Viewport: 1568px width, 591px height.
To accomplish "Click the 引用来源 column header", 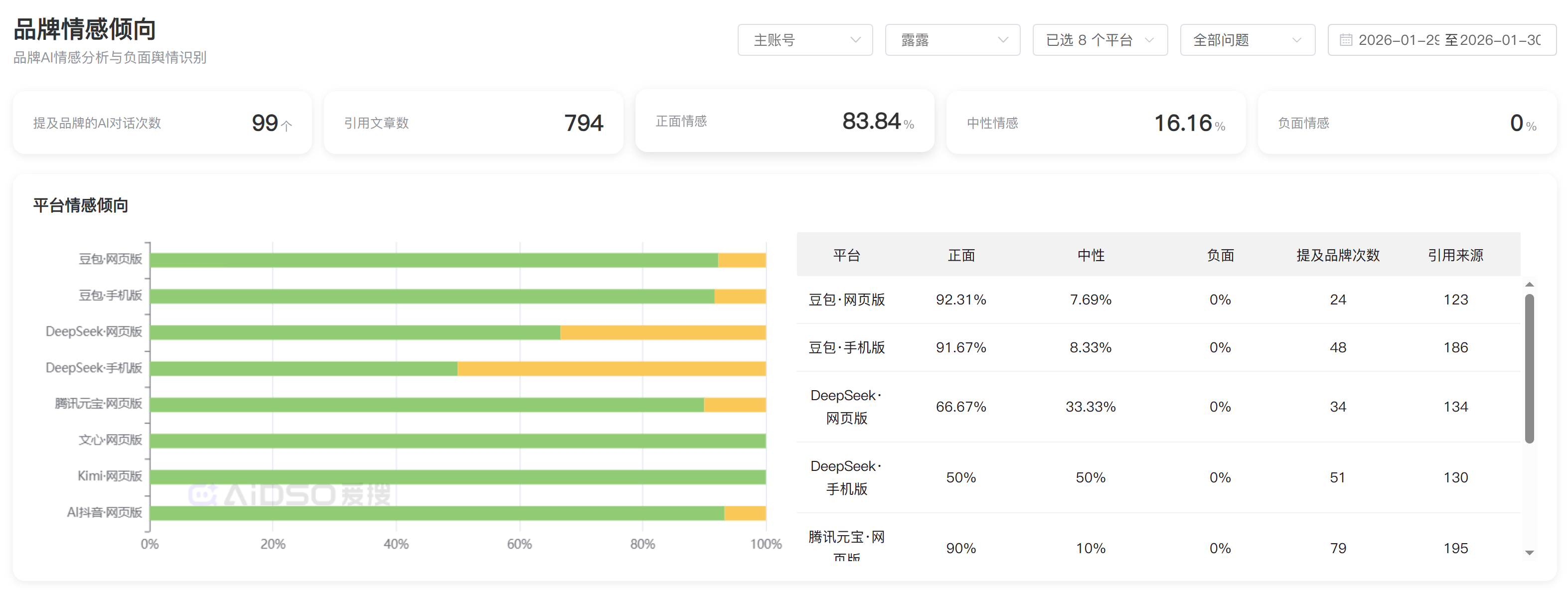I will tap(1455, 255).
